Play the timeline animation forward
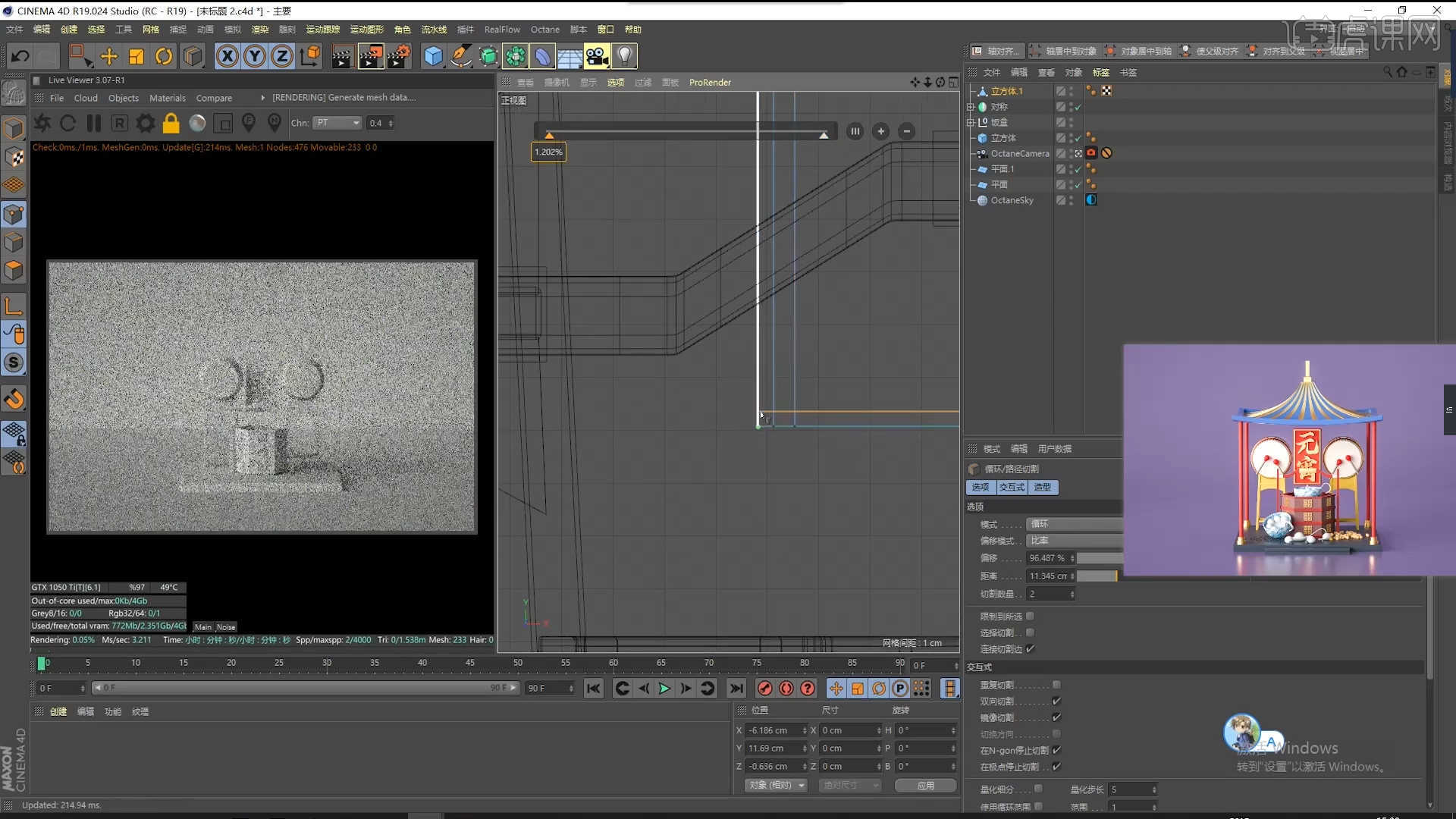The width and height of the screenshot is (1456, 819). [x=664, y=689]
